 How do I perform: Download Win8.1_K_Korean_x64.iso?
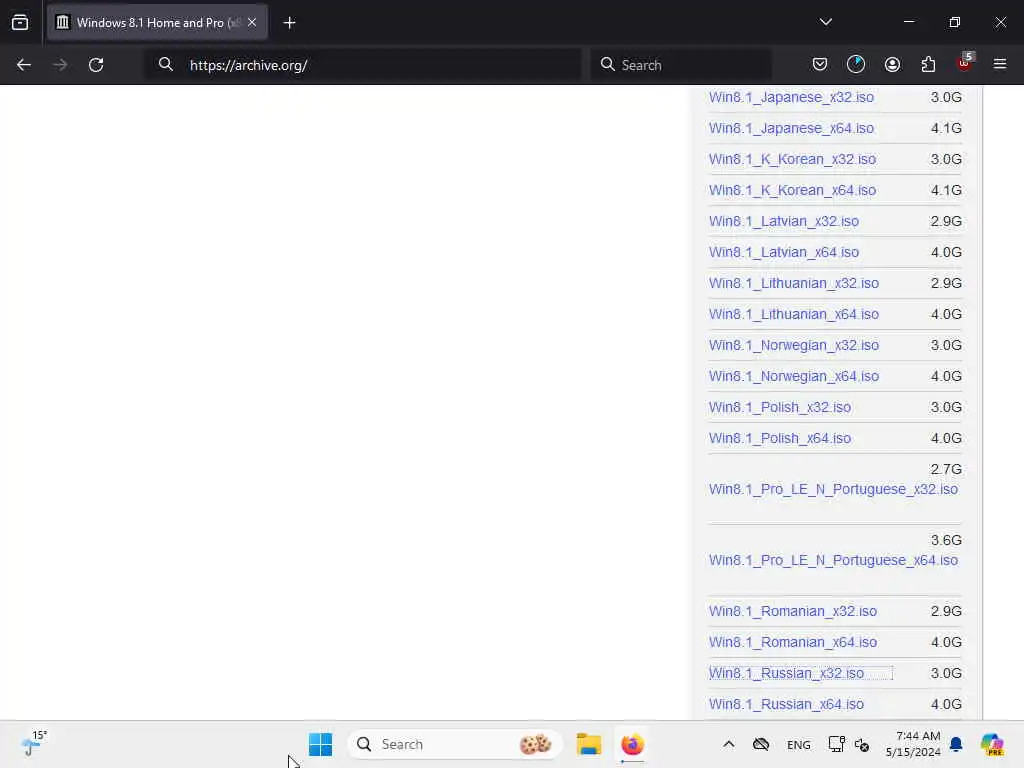tap(792, 190)
